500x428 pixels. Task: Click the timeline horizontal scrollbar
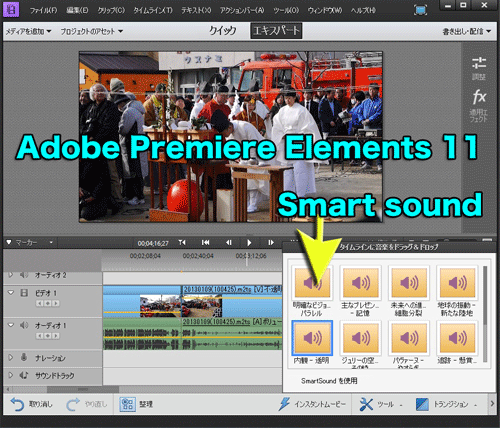pyautogui.click(x=83, y=389)
